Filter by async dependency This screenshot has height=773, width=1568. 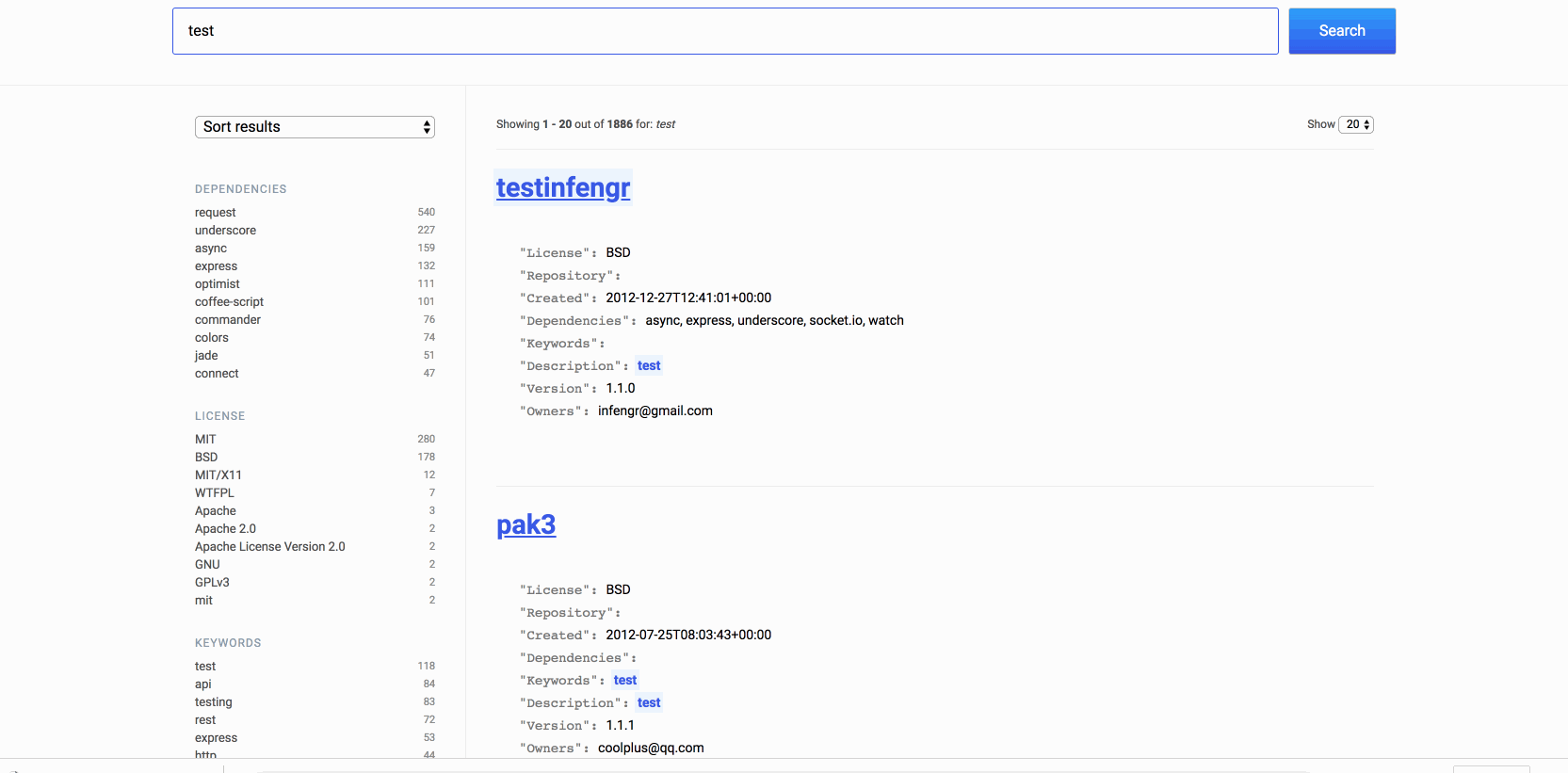pos(211,249)
